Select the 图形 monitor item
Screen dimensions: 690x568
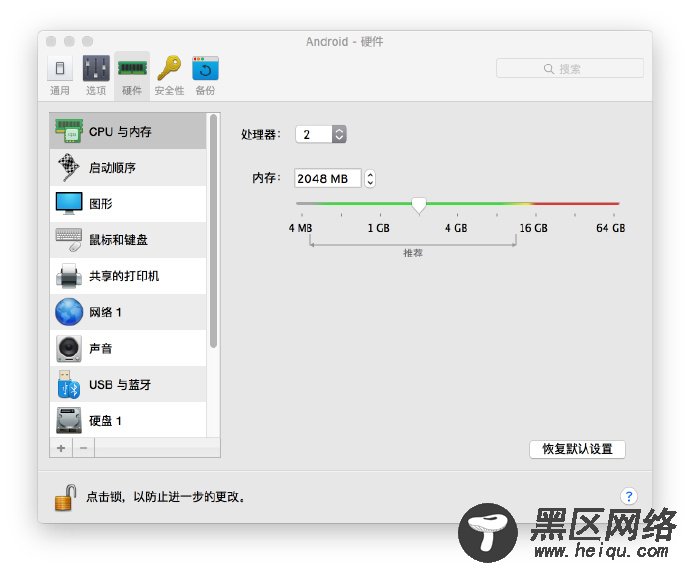[x=128, y=204]
